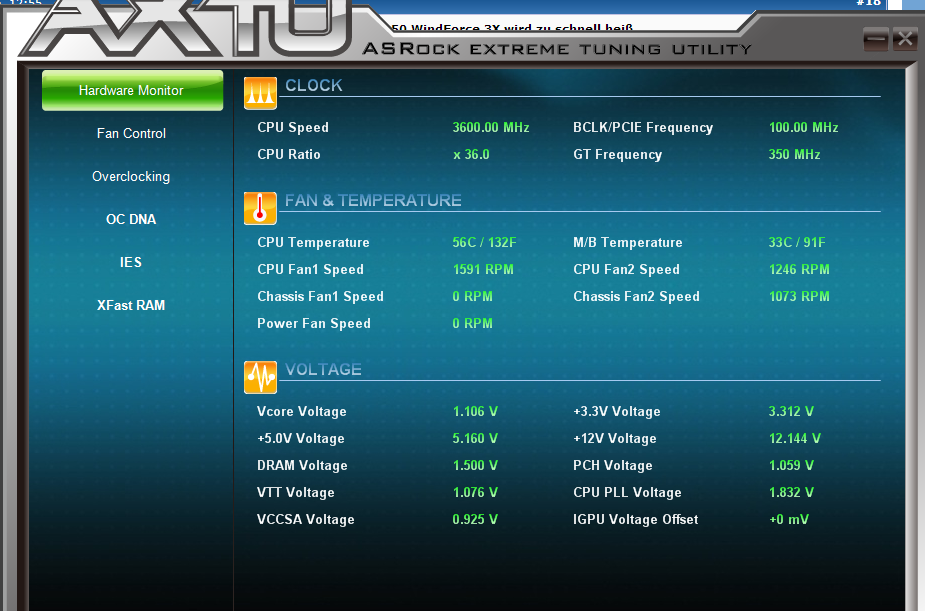Click the CPU Temperature reading 56C / 132F
The image size is (925, 611).
pos(484,242)
